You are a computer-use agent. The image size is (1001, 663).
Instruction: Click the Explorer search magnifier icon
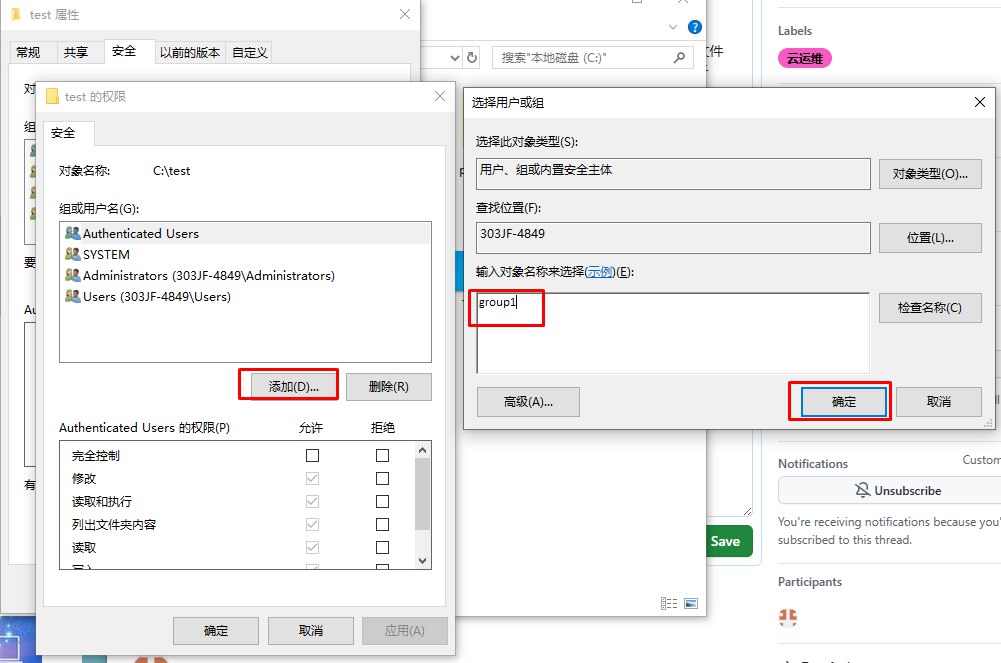tap(679, 57)
